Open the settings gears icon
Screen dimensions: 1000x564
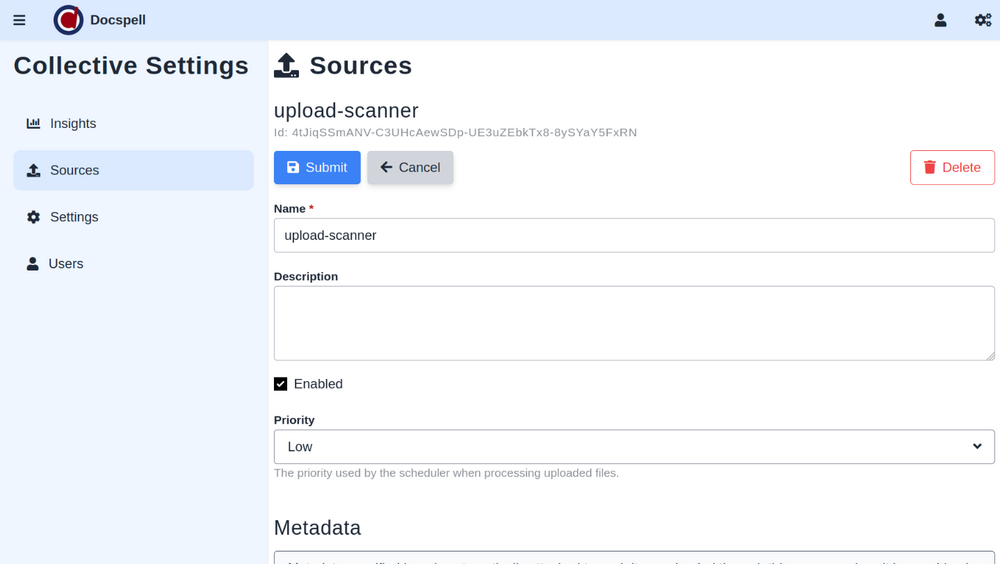(x=983, y=20)
